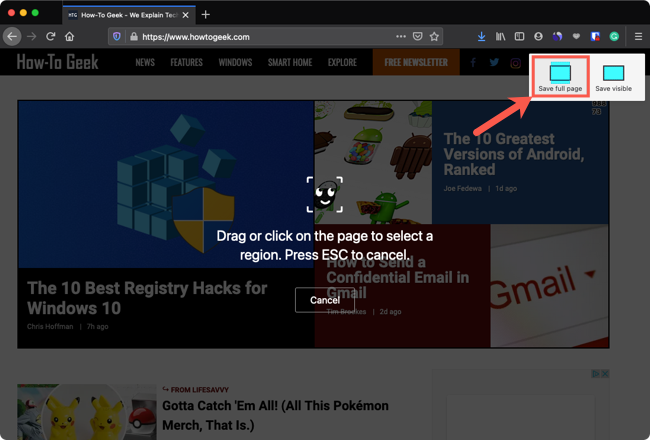650x440 pixels.
Task: Open a new tab with plus button
Action: click(x=206, y=15)
